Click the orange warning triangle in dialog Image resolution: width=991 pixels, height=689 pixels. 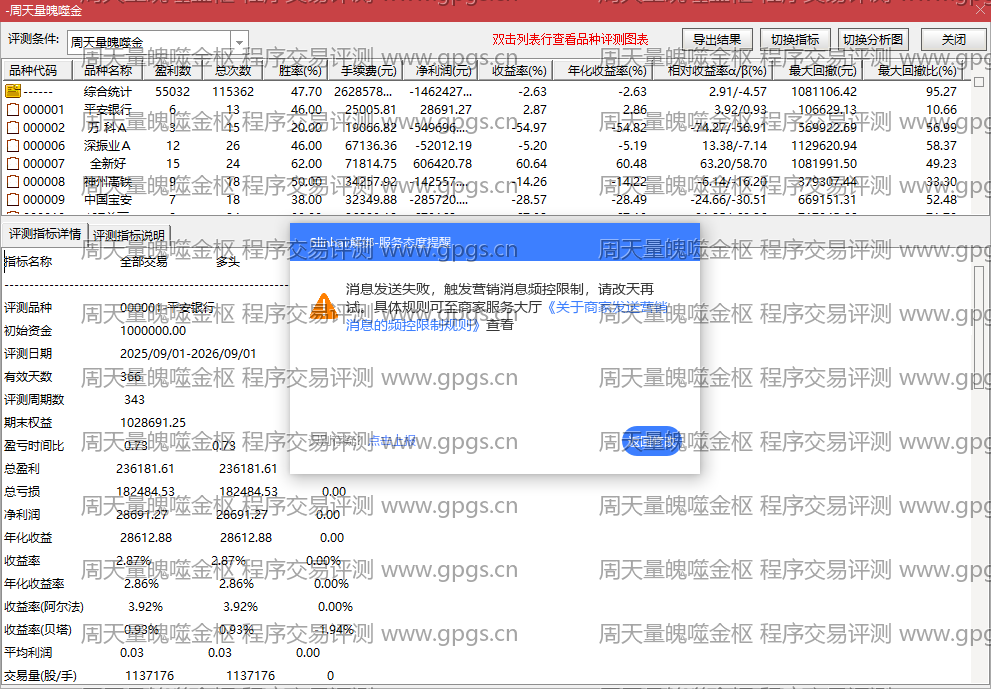point(324,306)
